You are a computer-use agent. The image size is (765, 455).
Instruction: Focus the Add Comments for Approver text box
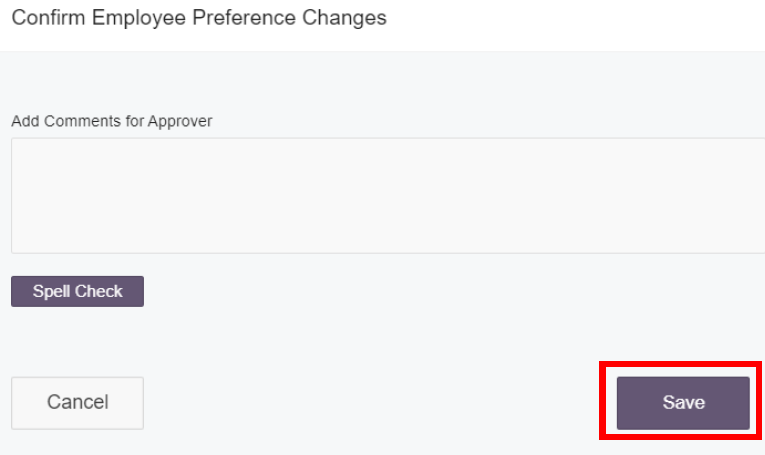pyautogui.click(x=388, y=195)
